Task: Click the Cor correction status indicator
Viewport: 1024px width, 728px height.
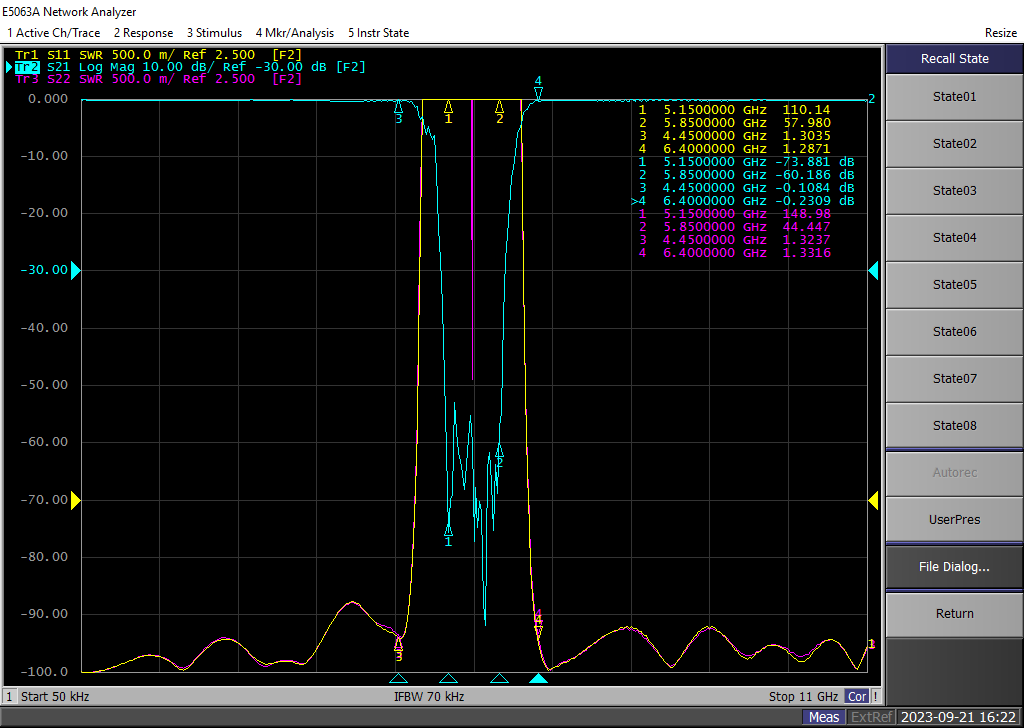Action: 857,696
